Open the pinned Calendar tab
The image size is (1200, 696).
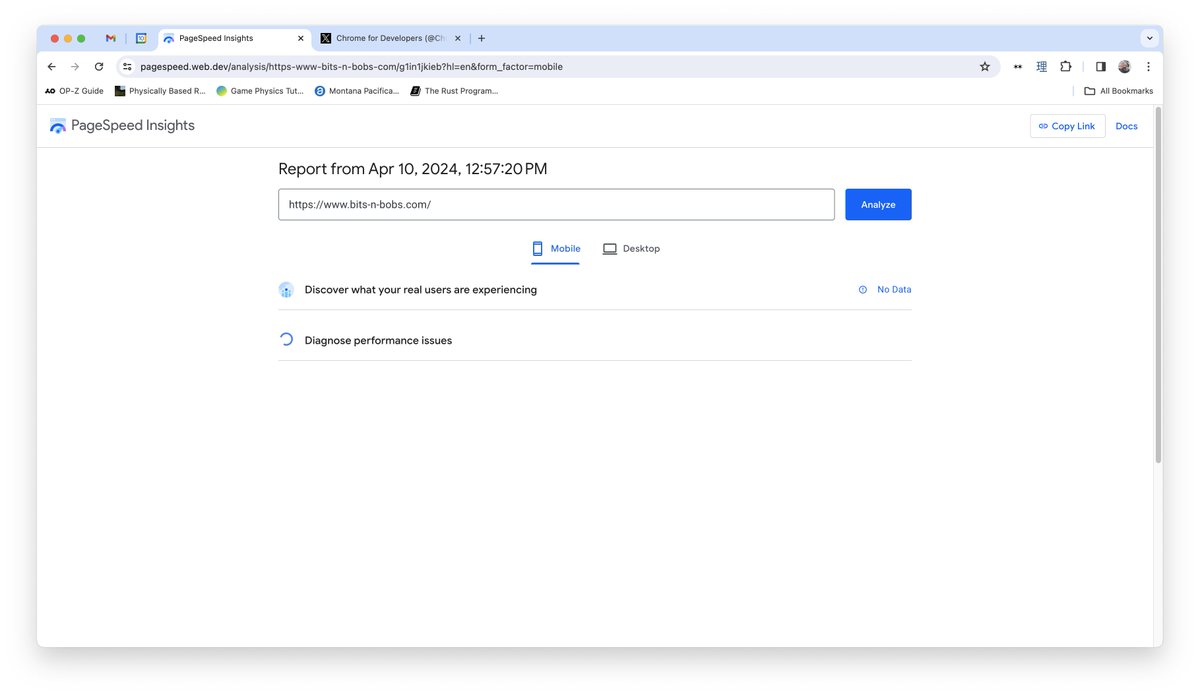click(141, 38)
